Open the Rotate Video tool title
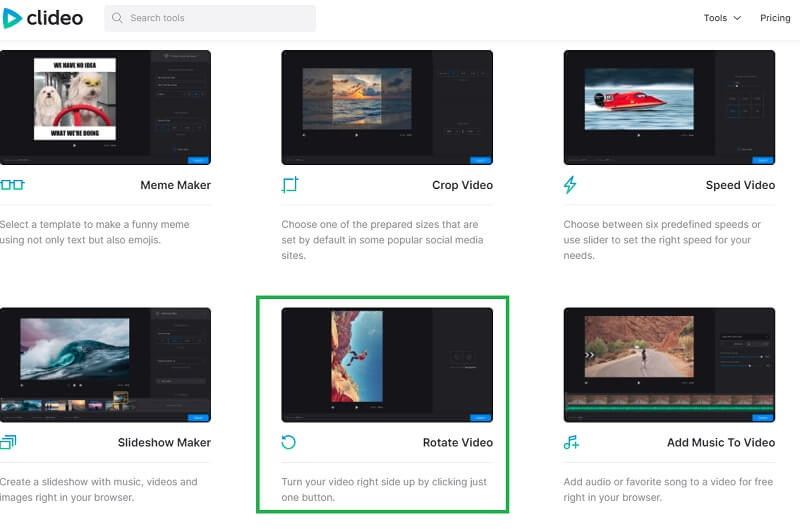Viewport: 800px width, 529px height. pos(457,442)
